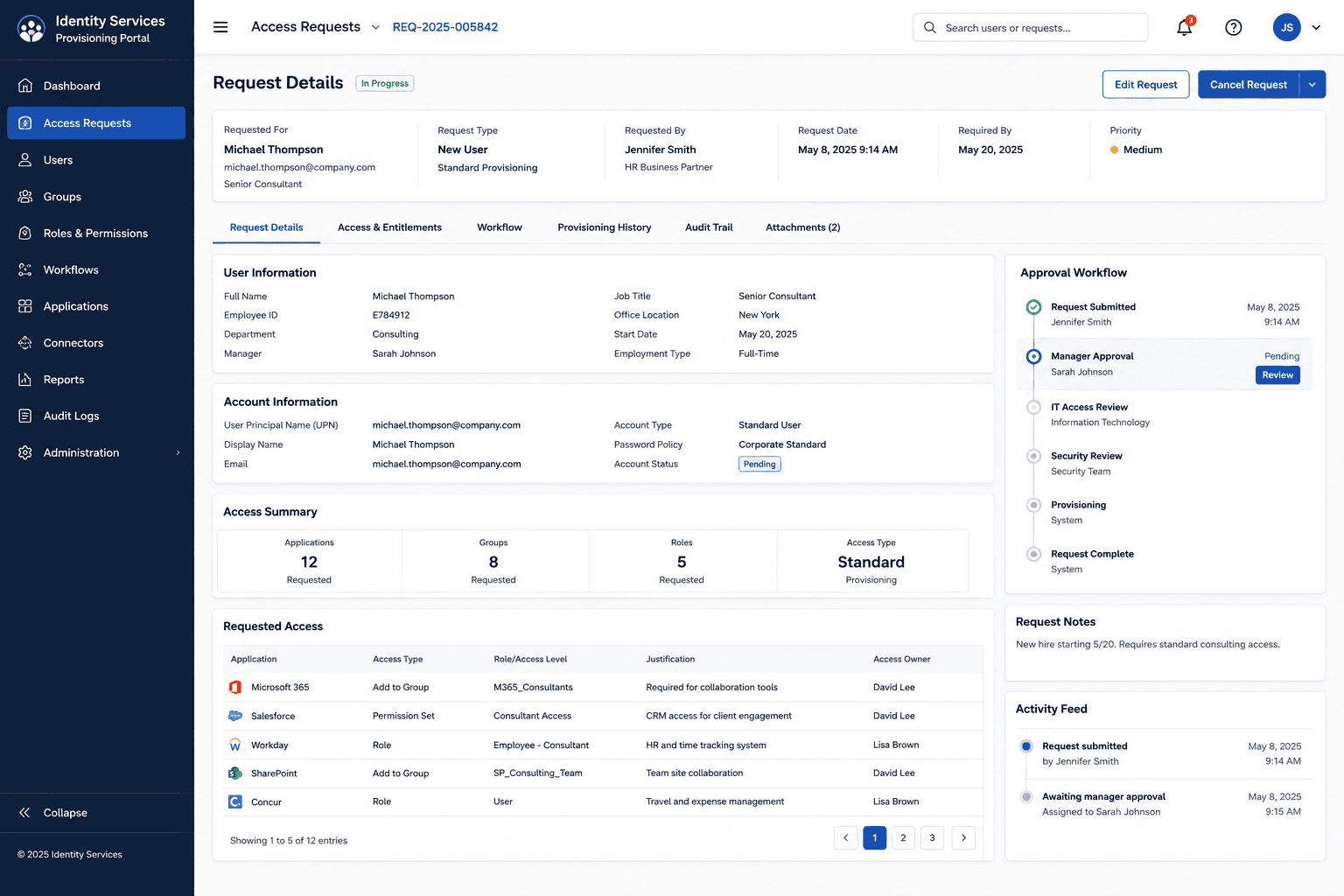The width and height of the screenshot is (1344, 896).
Task: Click the Applications grid icon
Action: click(x=25, y=306)
